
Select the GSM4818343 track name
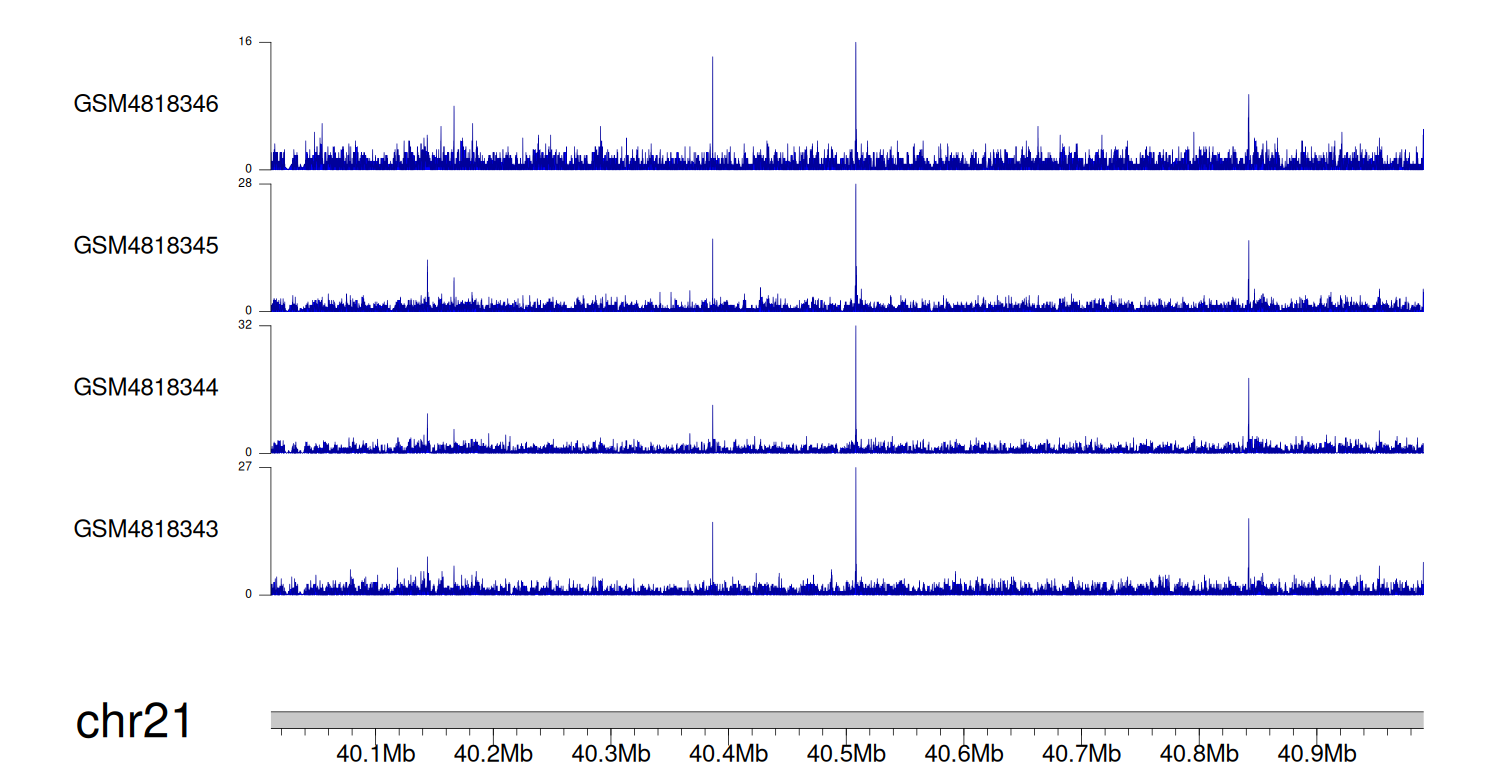click(x=146, y=528)
